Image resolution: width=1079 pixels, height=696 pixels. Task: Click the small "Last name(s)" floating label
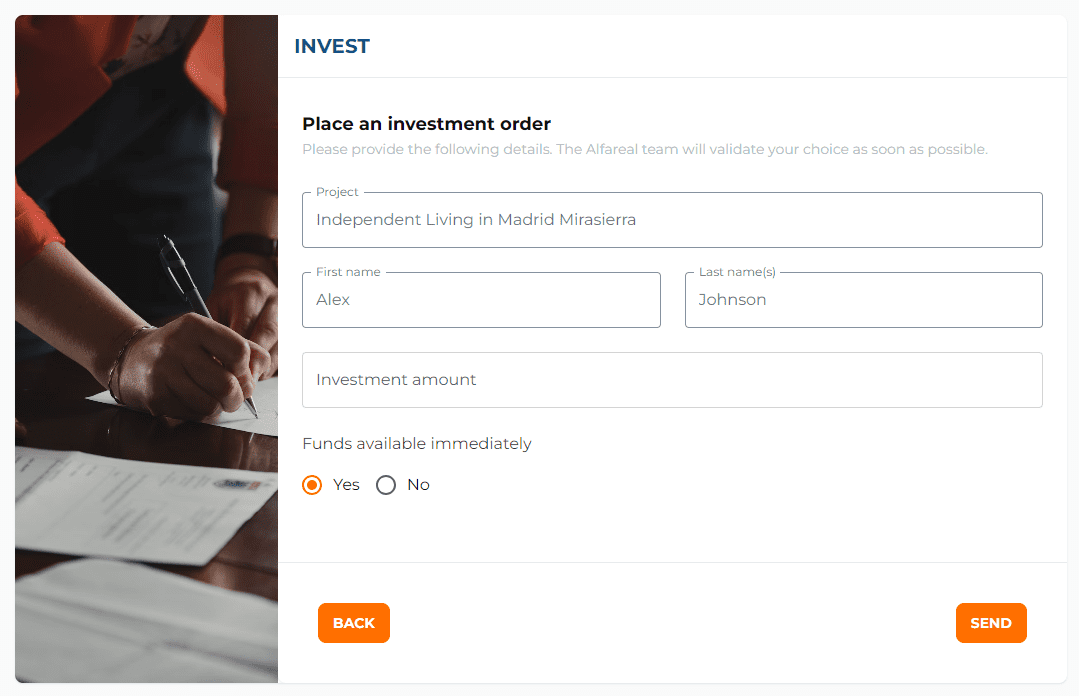737,272
